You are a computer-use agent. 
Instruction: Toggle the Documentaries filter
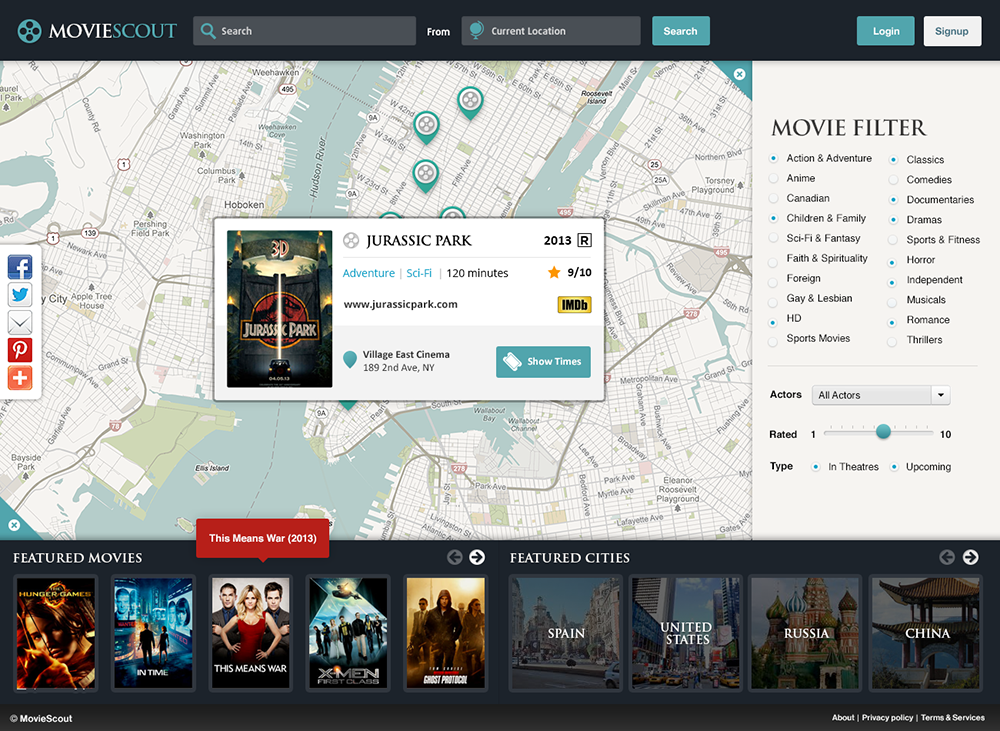point(893,200)
